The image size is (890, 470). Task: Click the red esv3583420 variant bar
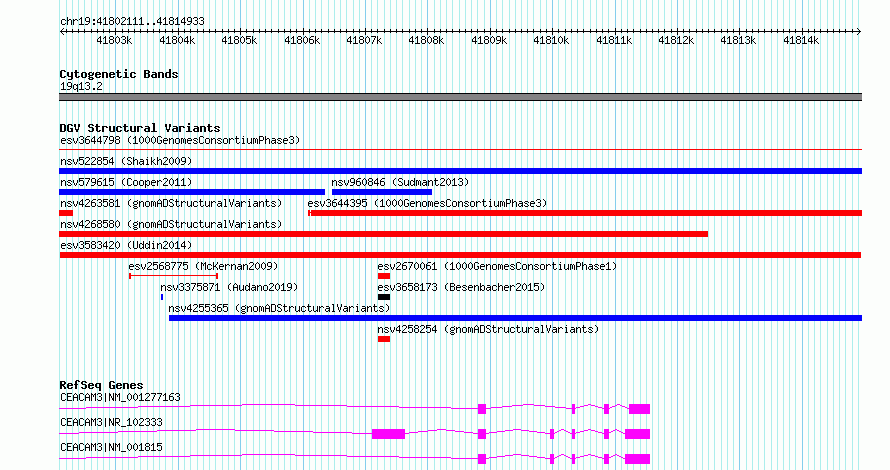coord(460,255)
